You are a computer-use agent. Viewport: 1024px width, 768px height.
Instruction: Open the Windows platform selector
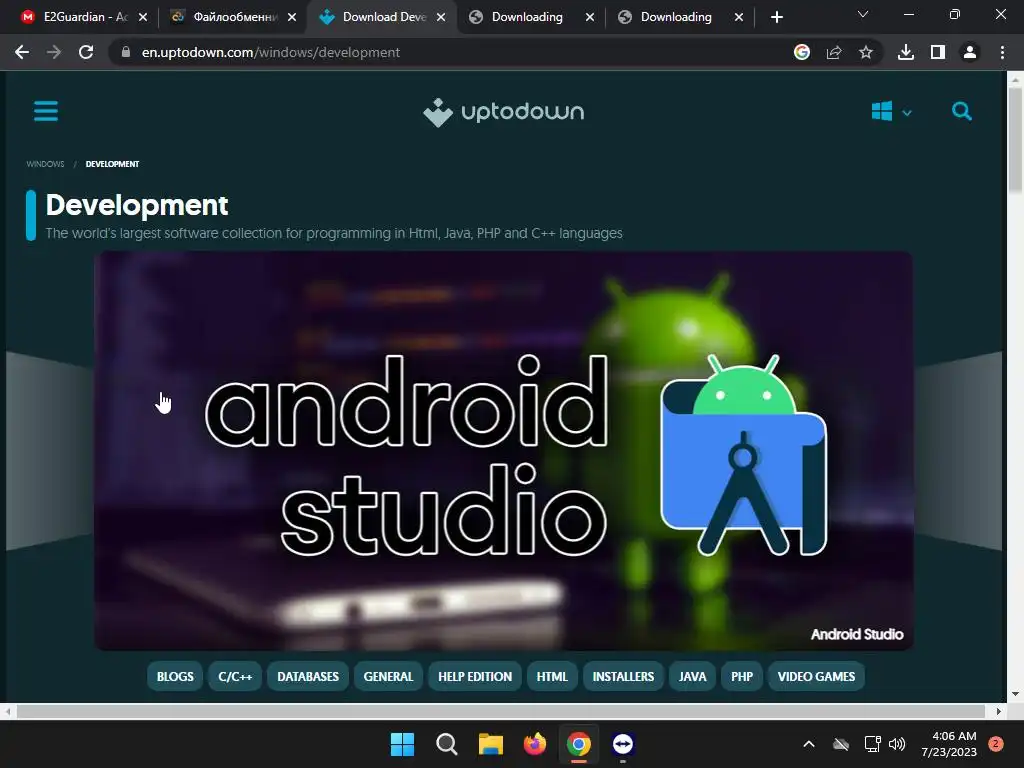point(891,112)
